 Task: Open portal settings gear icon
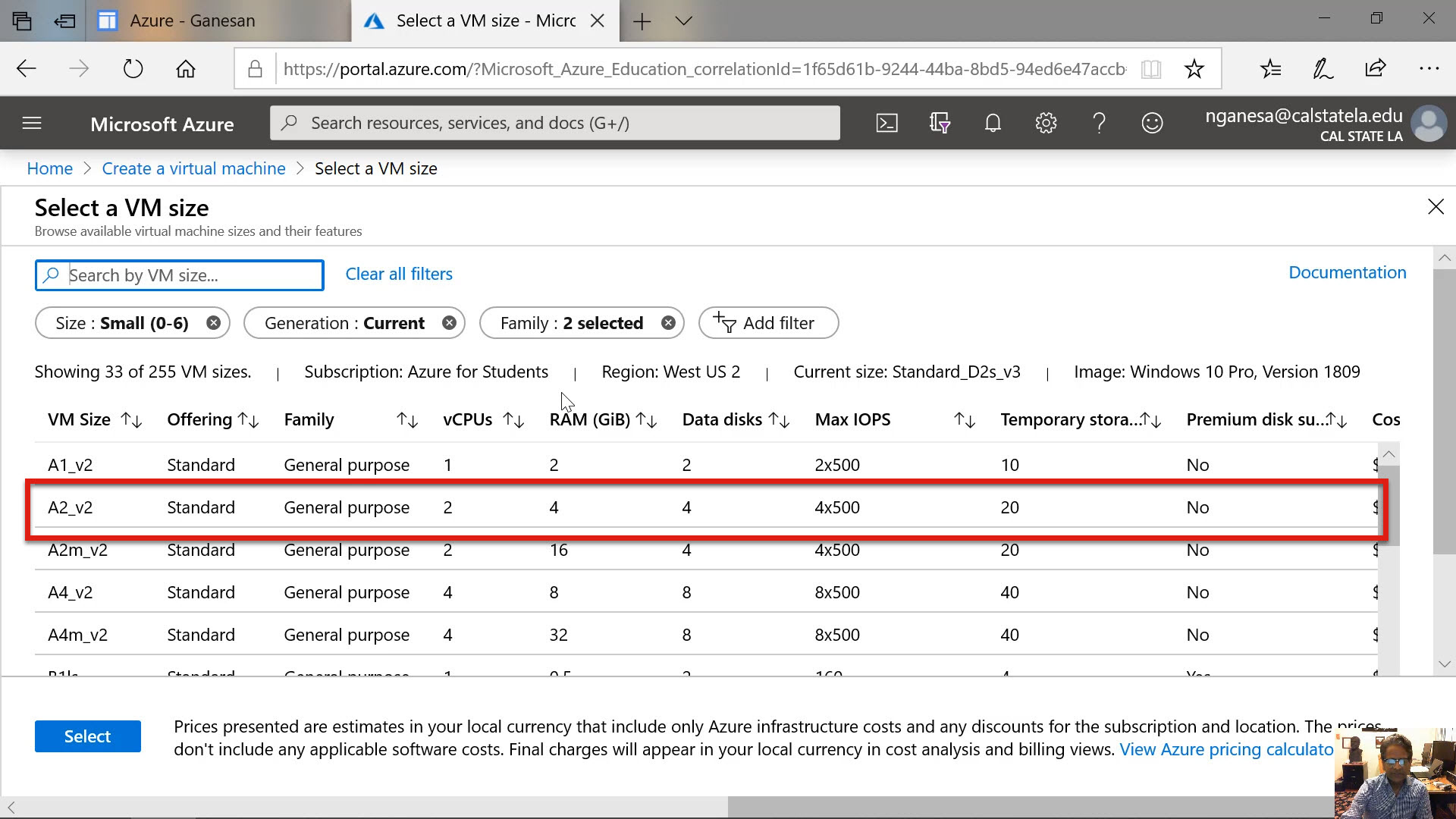click(x=1046, y=123)
